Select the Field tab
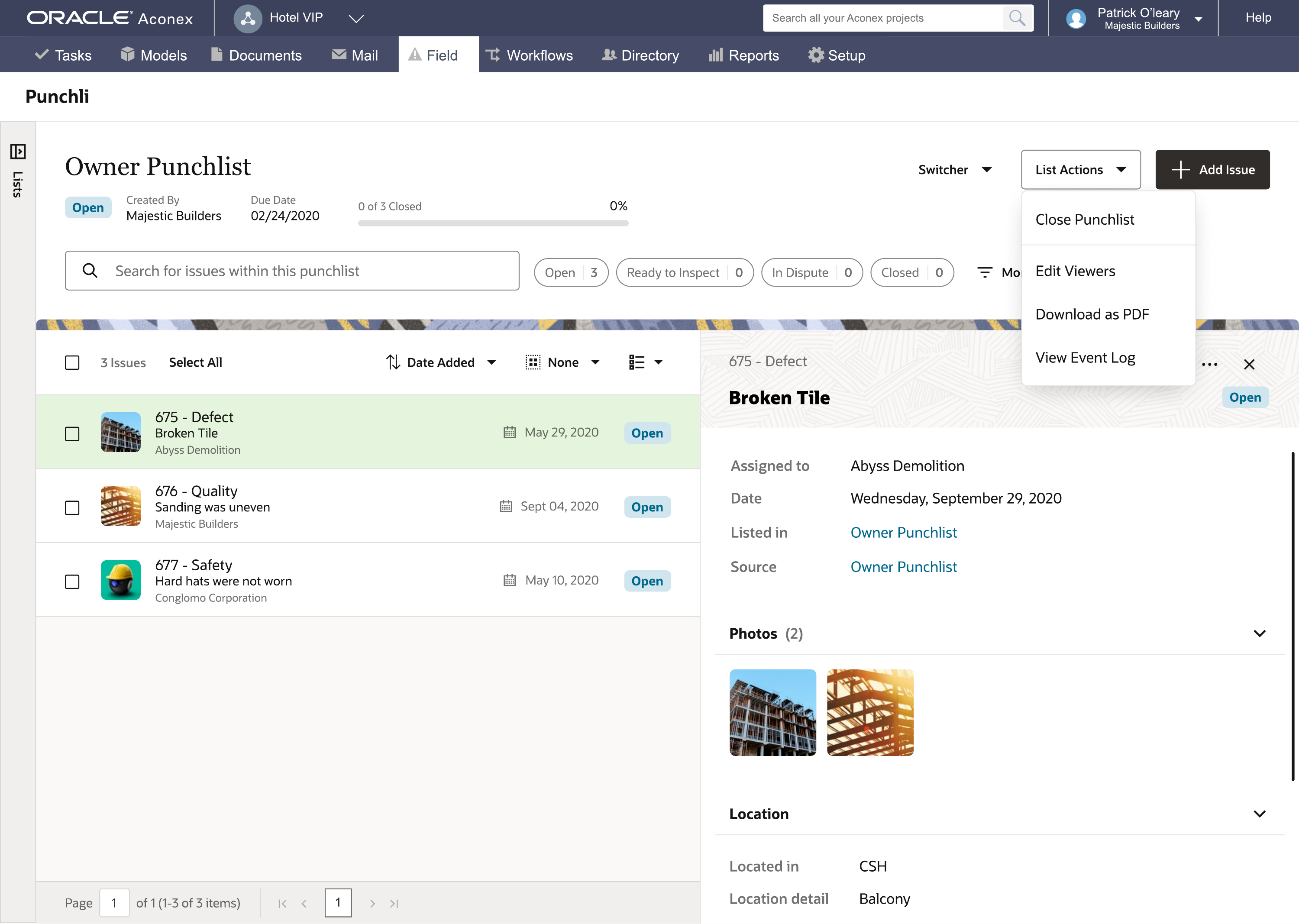Screen dimensions: 1299x924 438,55
